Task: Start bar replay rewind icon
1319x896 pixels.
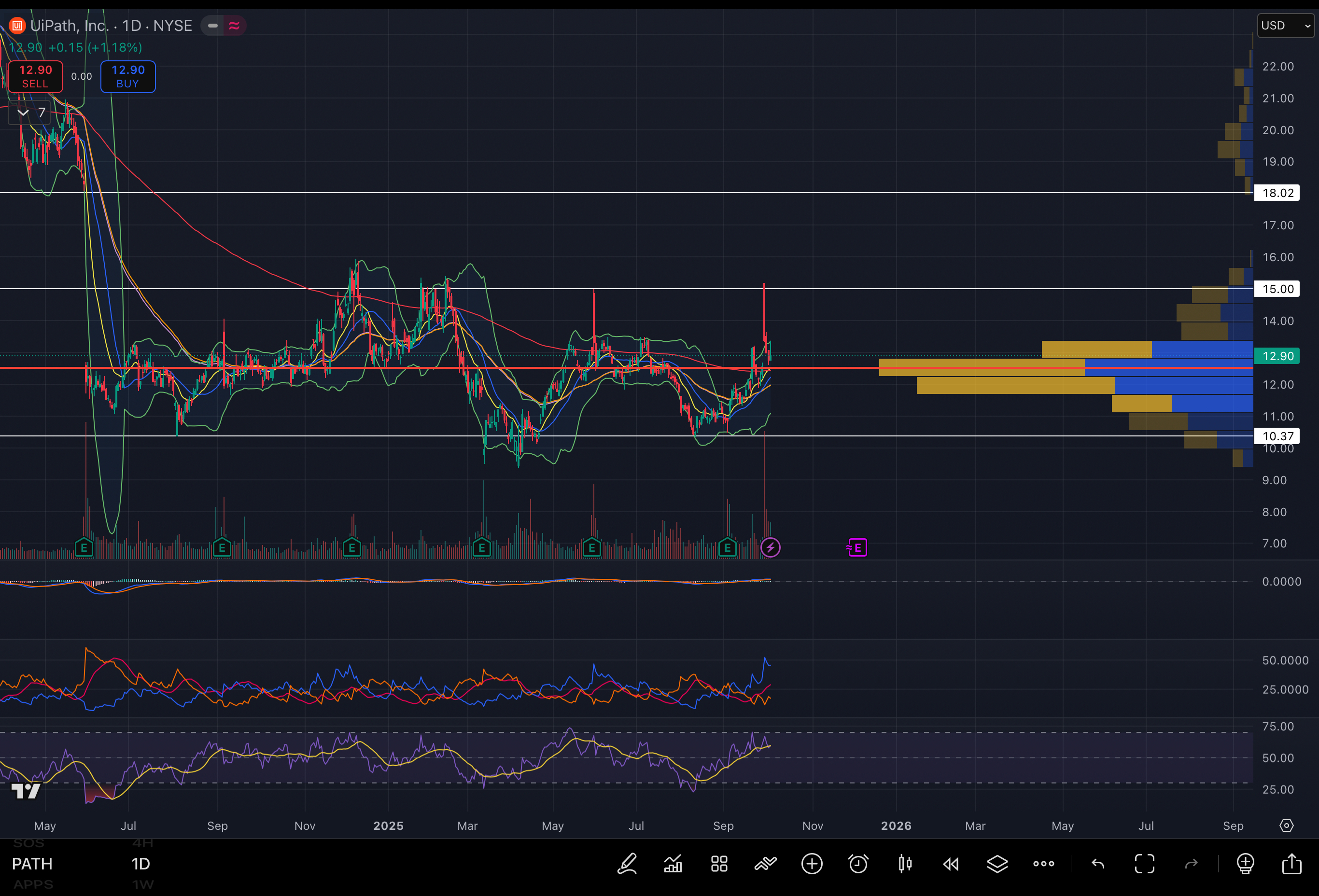Action: click(951, 864)
